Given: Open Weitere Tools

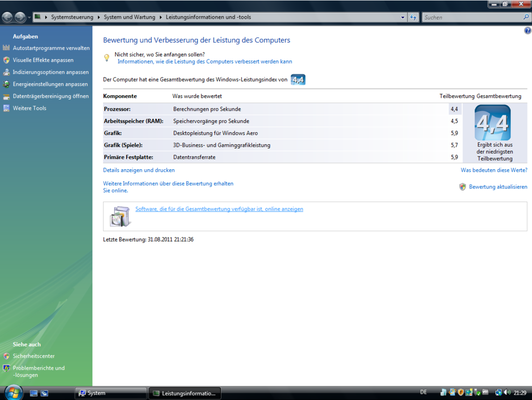Looking at the screenshot, I should 30,108.
